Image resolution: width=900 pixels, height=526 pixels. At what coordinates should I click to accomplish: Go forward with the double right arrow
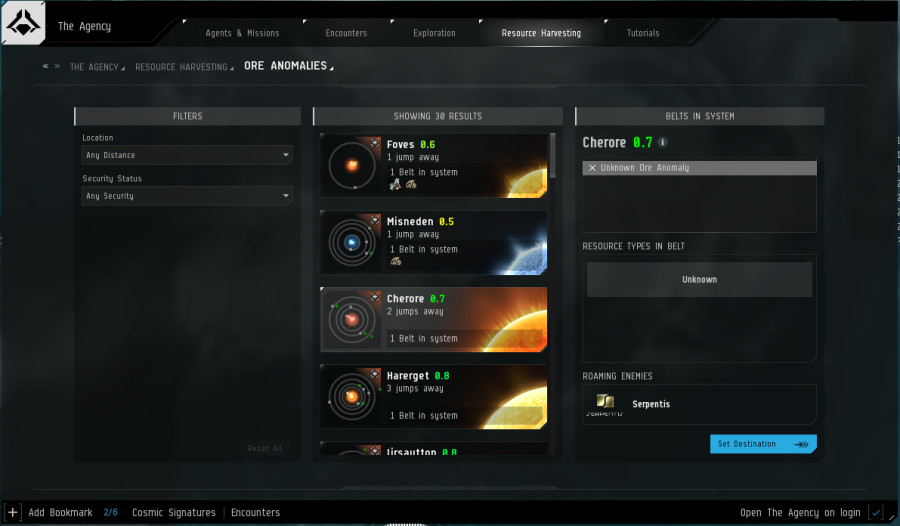tap(57, 67)
